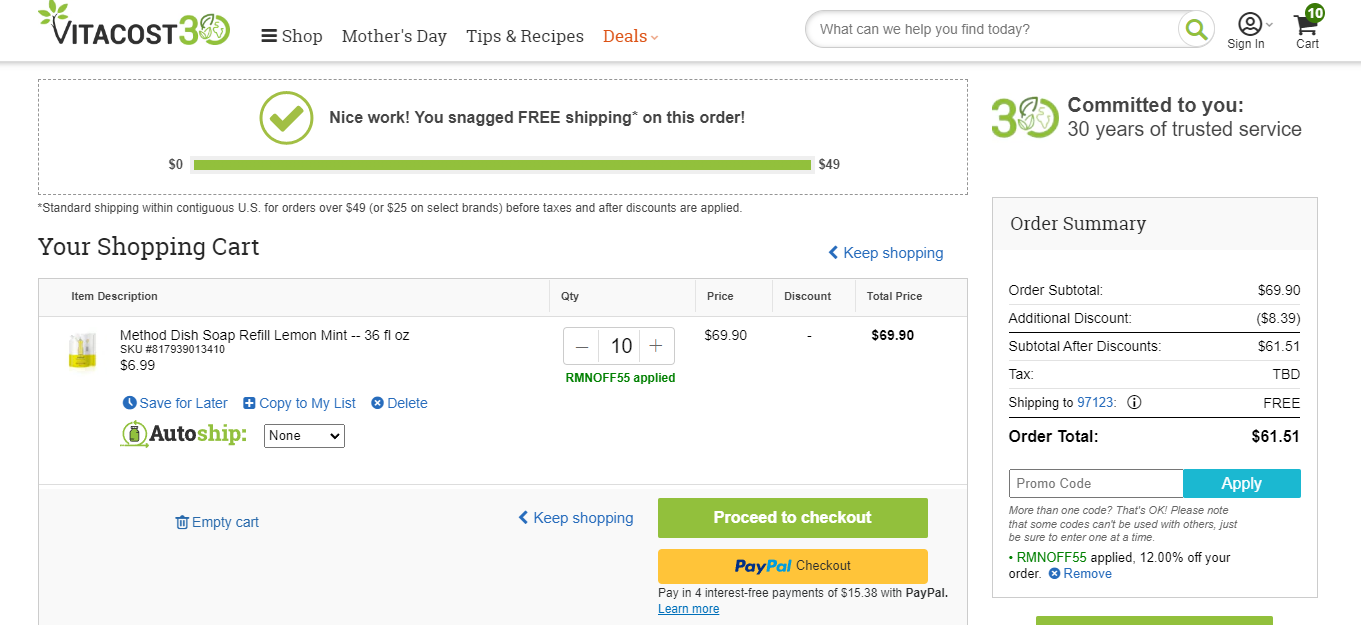Remove the RMNOFF55 promo code
The image size is (1361, 625).
pos(1080,574)
